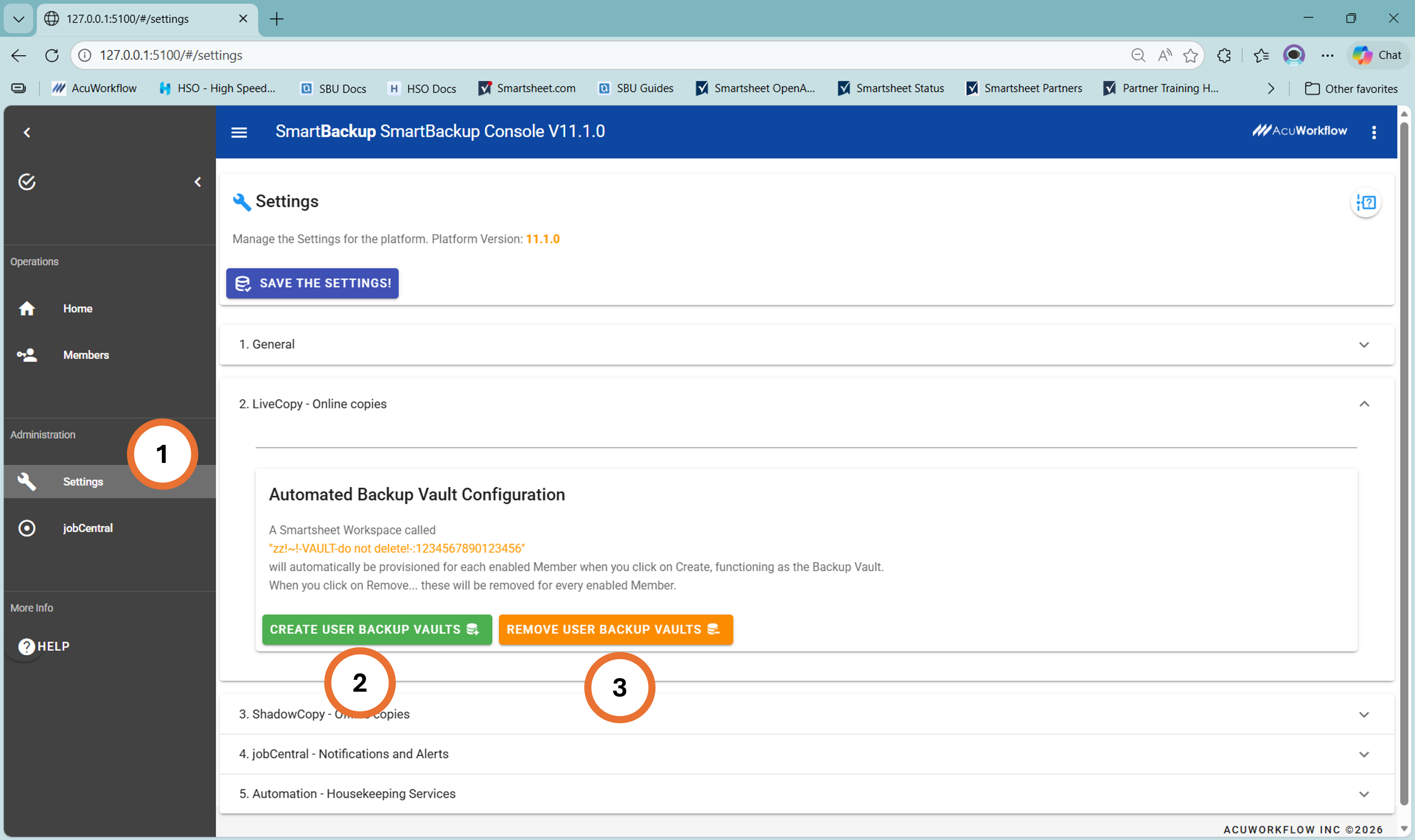Click the browser address bar URL
1415x840 pixels.
pos(171,55)
